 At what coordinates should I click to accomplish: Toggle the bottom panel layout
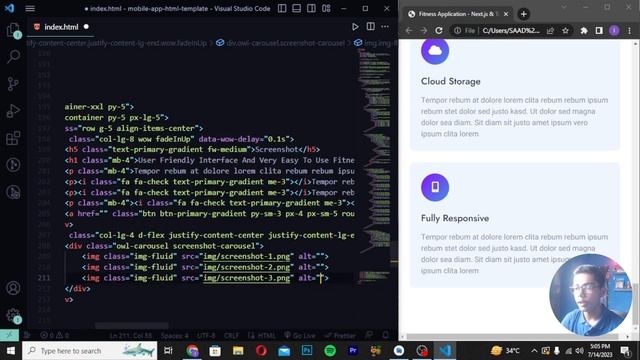coord(297,8)
